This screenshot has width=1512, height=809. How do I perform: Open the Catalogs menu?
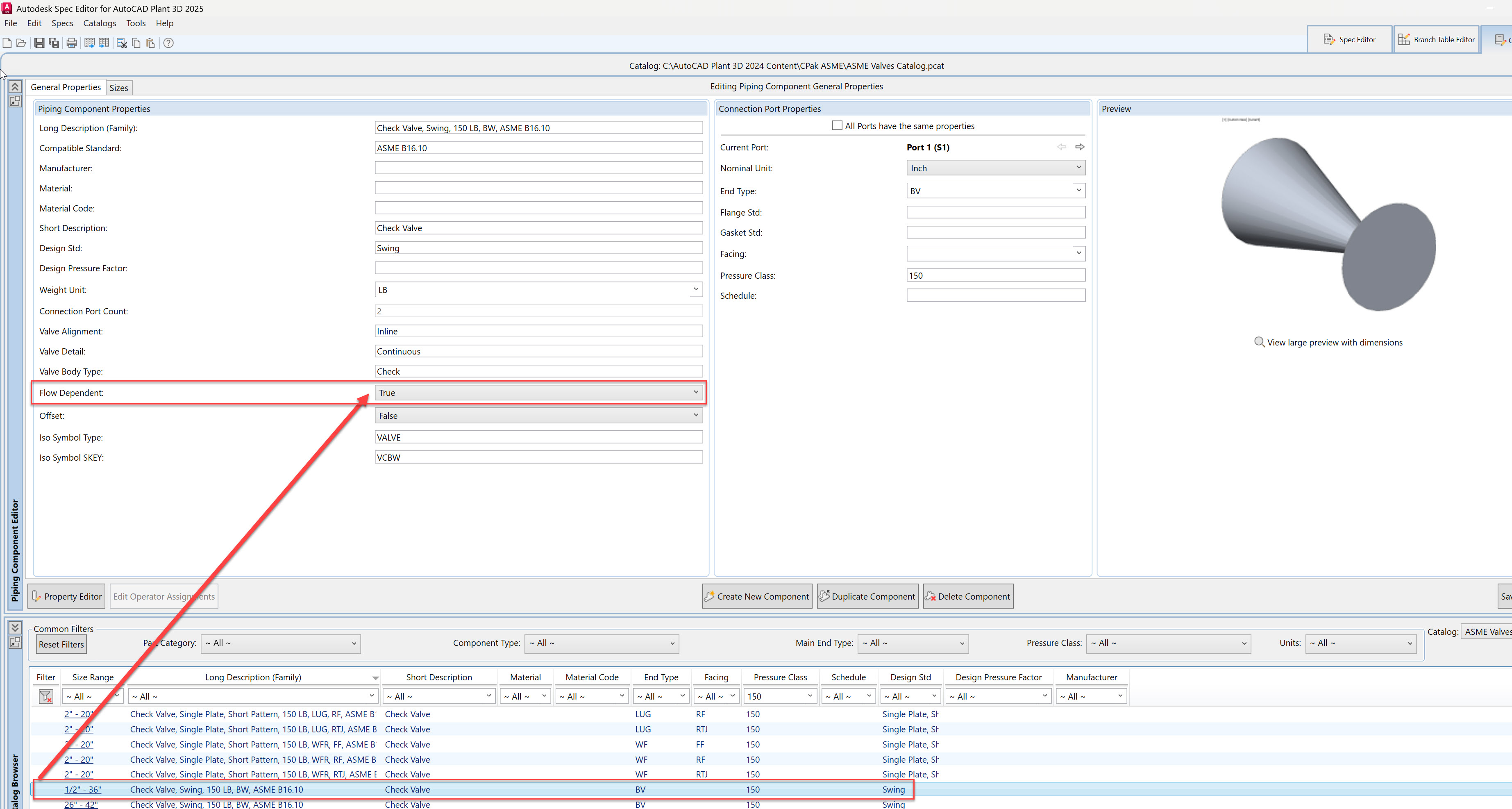click(100, 23)
